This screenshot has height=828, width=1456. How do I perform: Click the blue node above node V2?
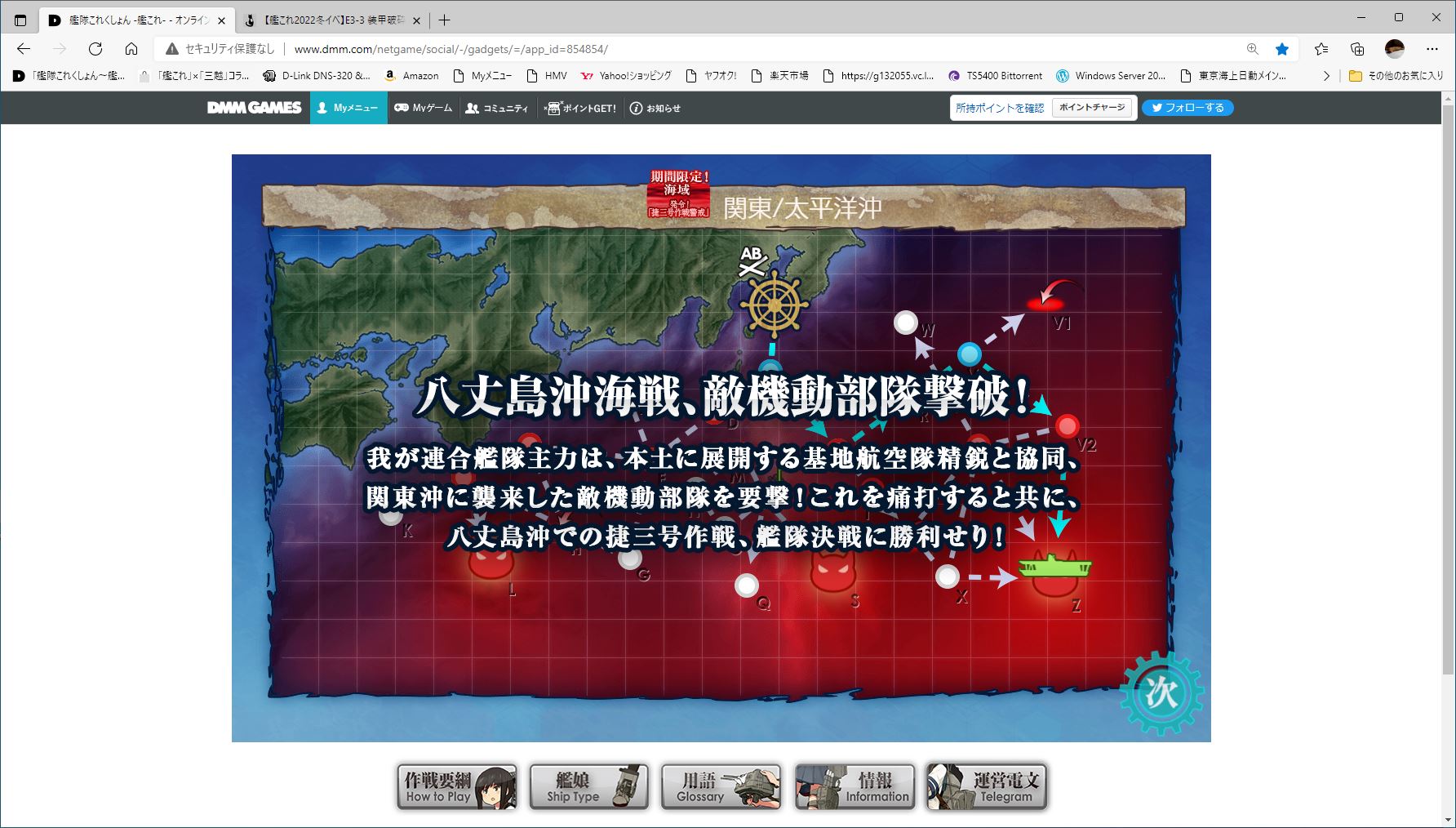point(969,354)
